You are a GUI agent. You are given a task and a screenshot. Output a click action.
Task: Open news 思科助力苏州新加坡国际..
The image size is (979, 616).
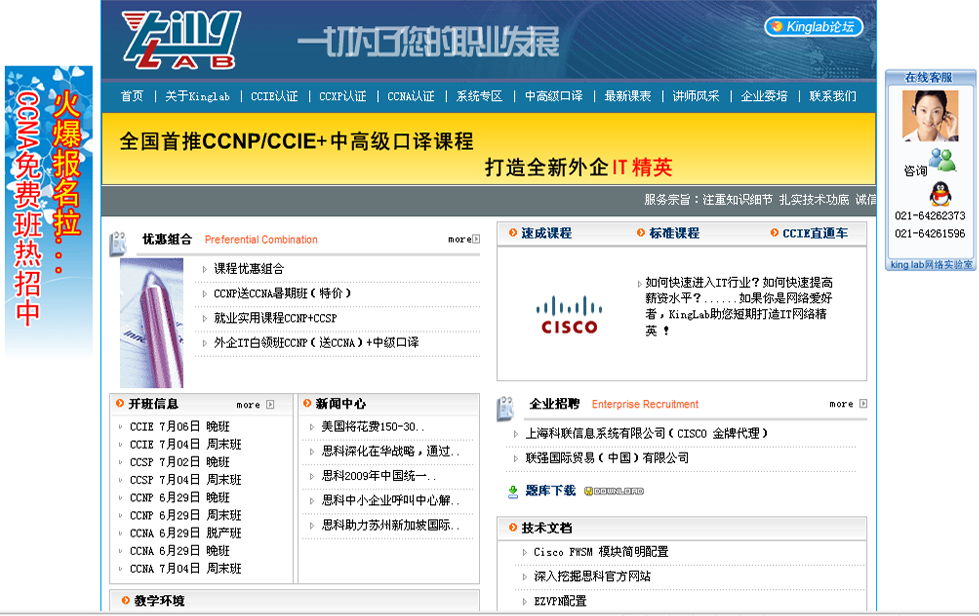(x=391, y=526)
